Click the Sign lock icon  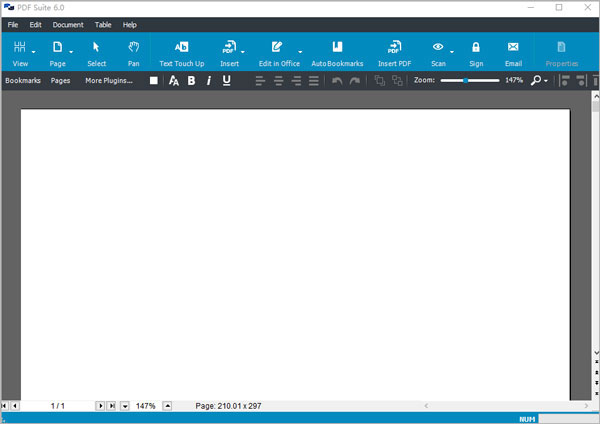click(476, 47)
